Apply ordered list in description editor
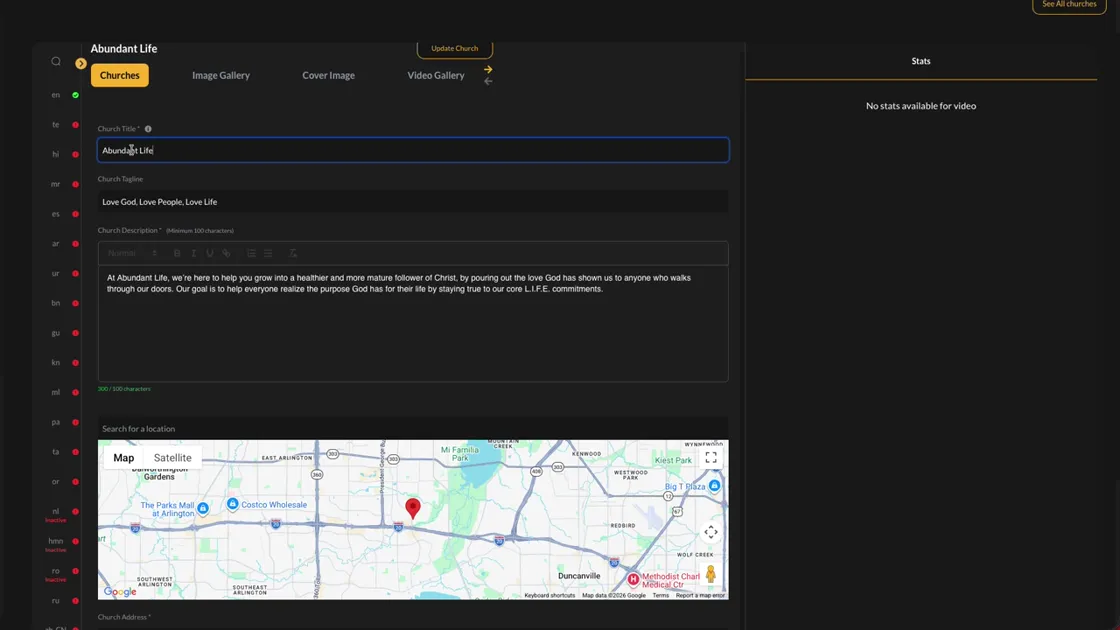The height and width of the screenshot is (630, 1120). (x=251, y=253)
